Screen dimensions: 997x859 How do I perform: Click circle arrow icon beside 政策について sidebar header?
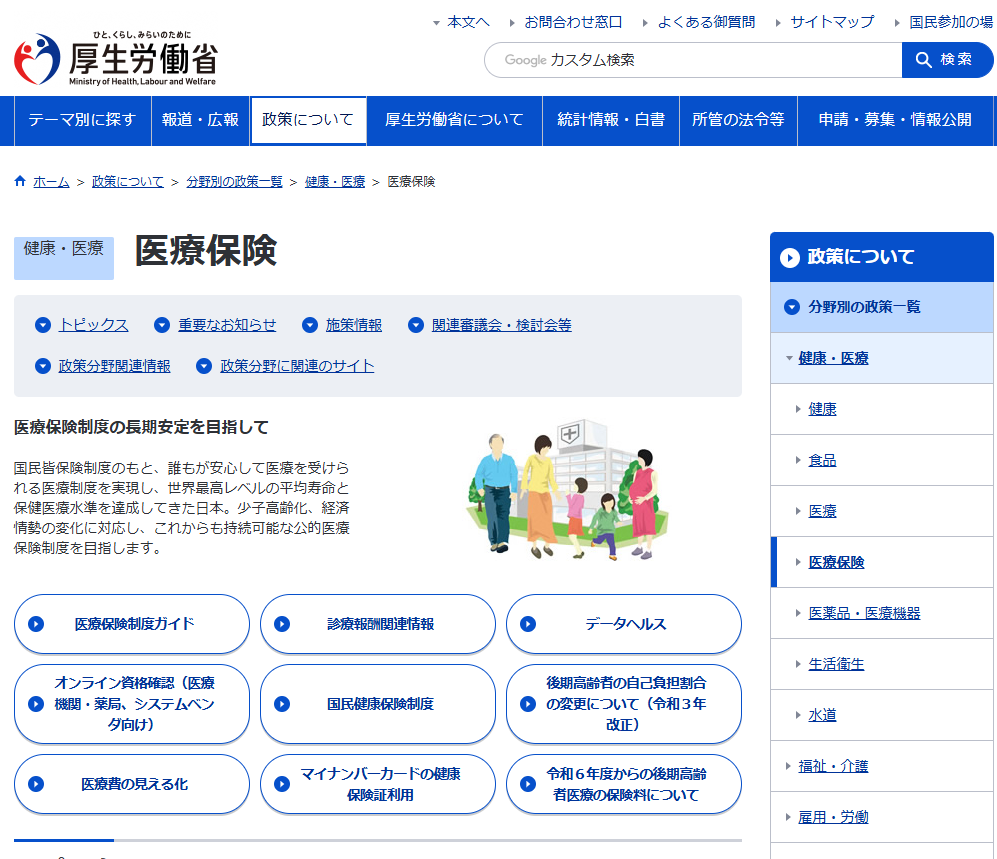790,257
